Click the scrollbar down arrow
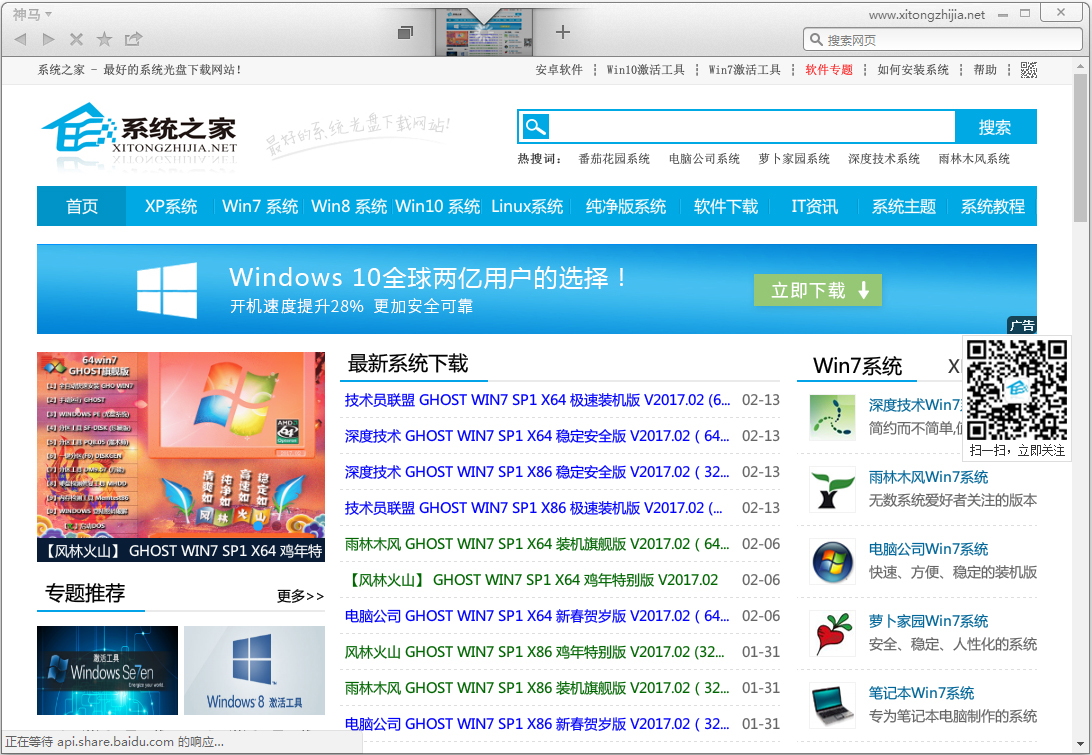 click(1080, 745)
